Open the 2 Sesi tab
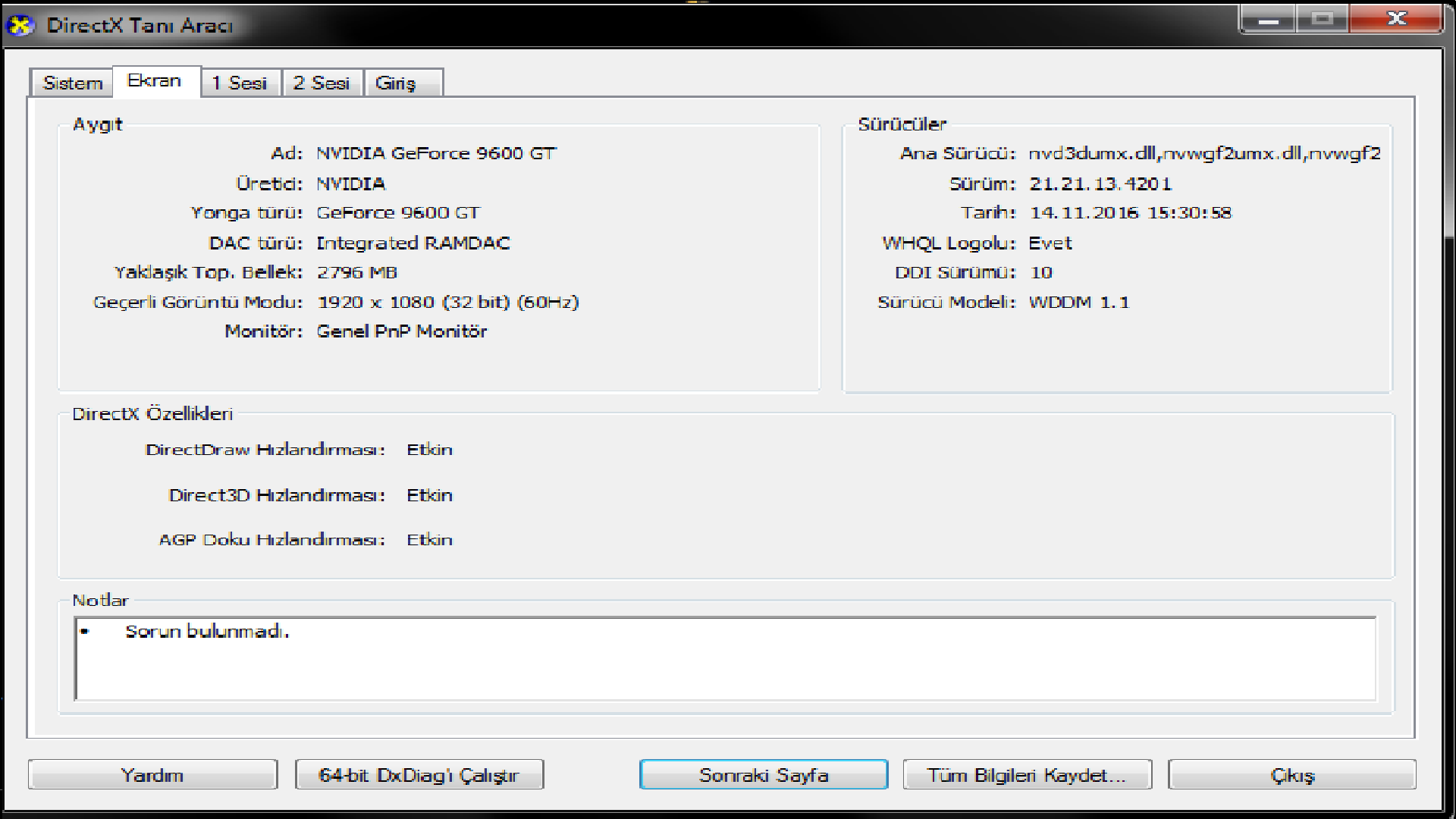 coord(322,83)
